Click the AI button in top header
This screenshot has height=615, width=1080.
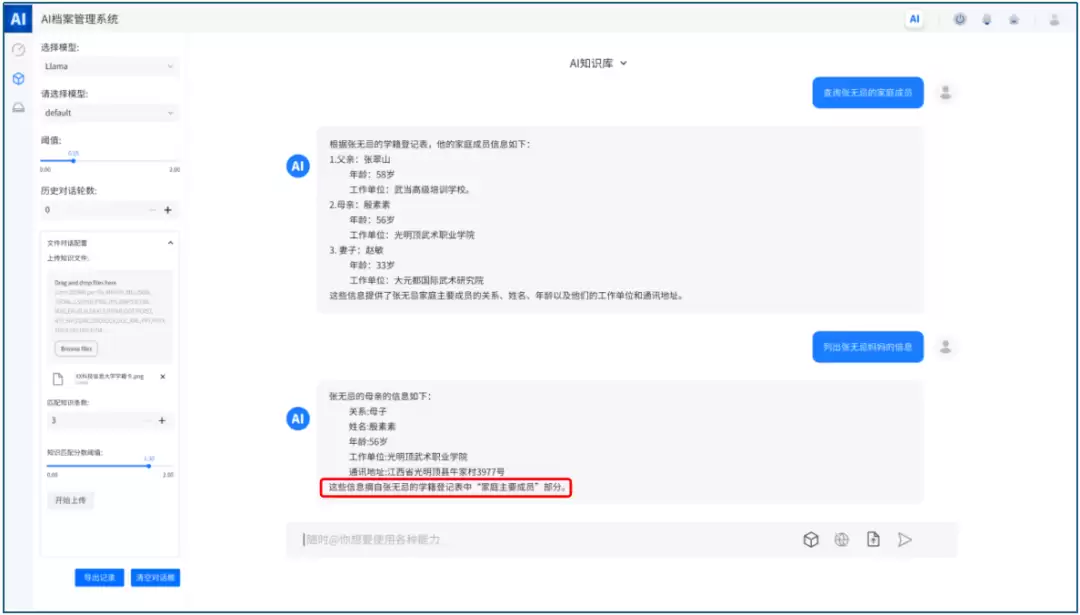tap(914, 19)
